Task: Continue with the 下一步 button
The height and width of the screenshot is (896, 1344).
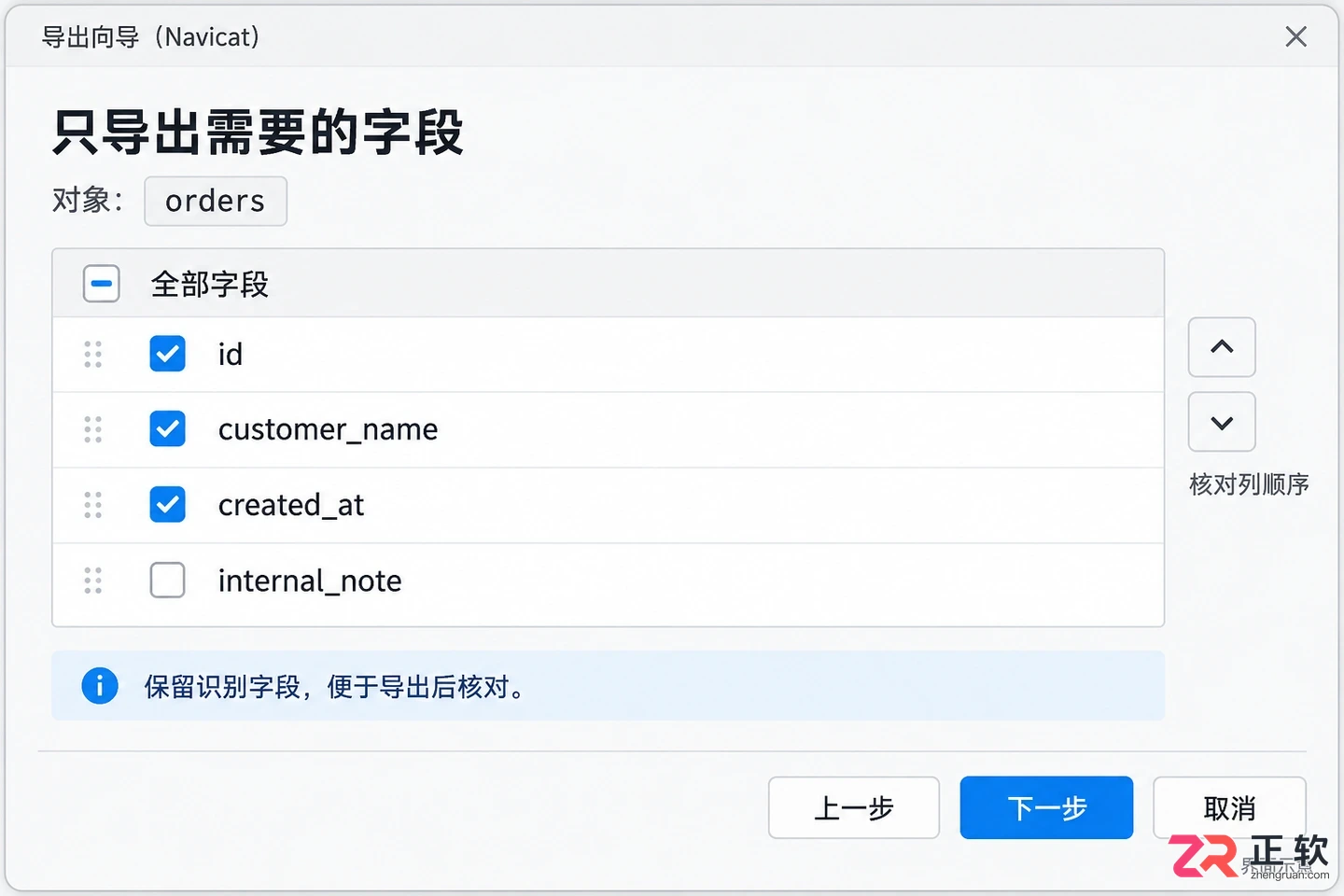Action: point(1046,807)
